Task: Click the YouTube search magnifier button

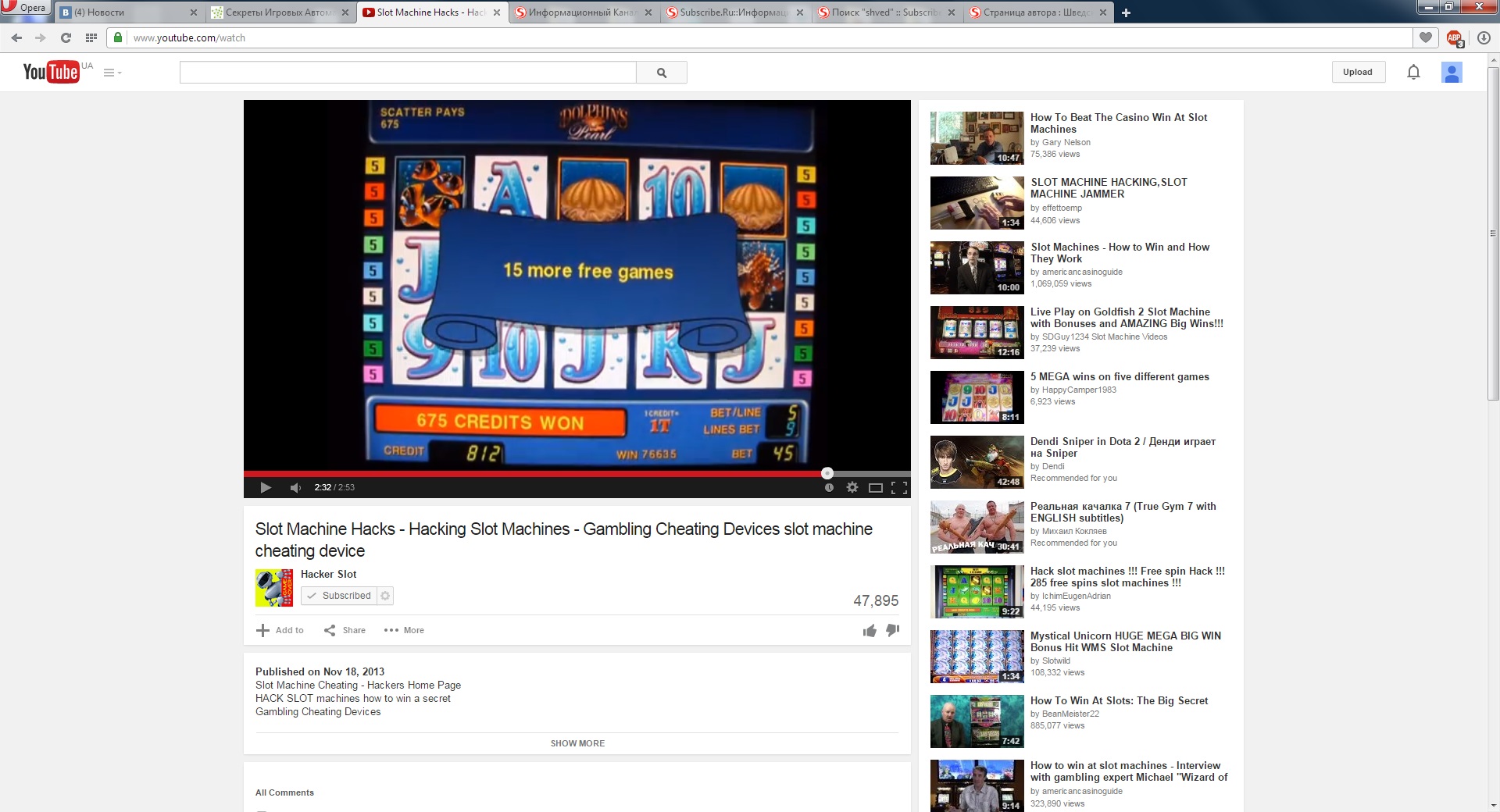Action: [662, 73]
